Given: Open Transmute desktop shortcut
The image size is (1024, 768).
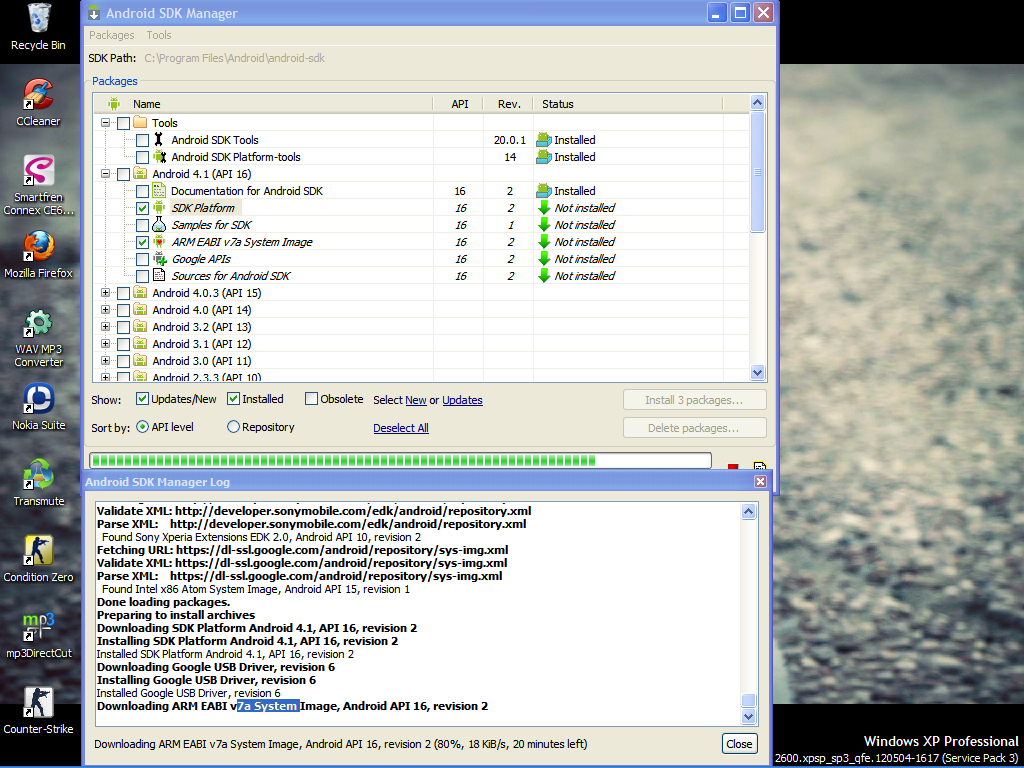Looking at the screenshot, I should pos(39,483).
